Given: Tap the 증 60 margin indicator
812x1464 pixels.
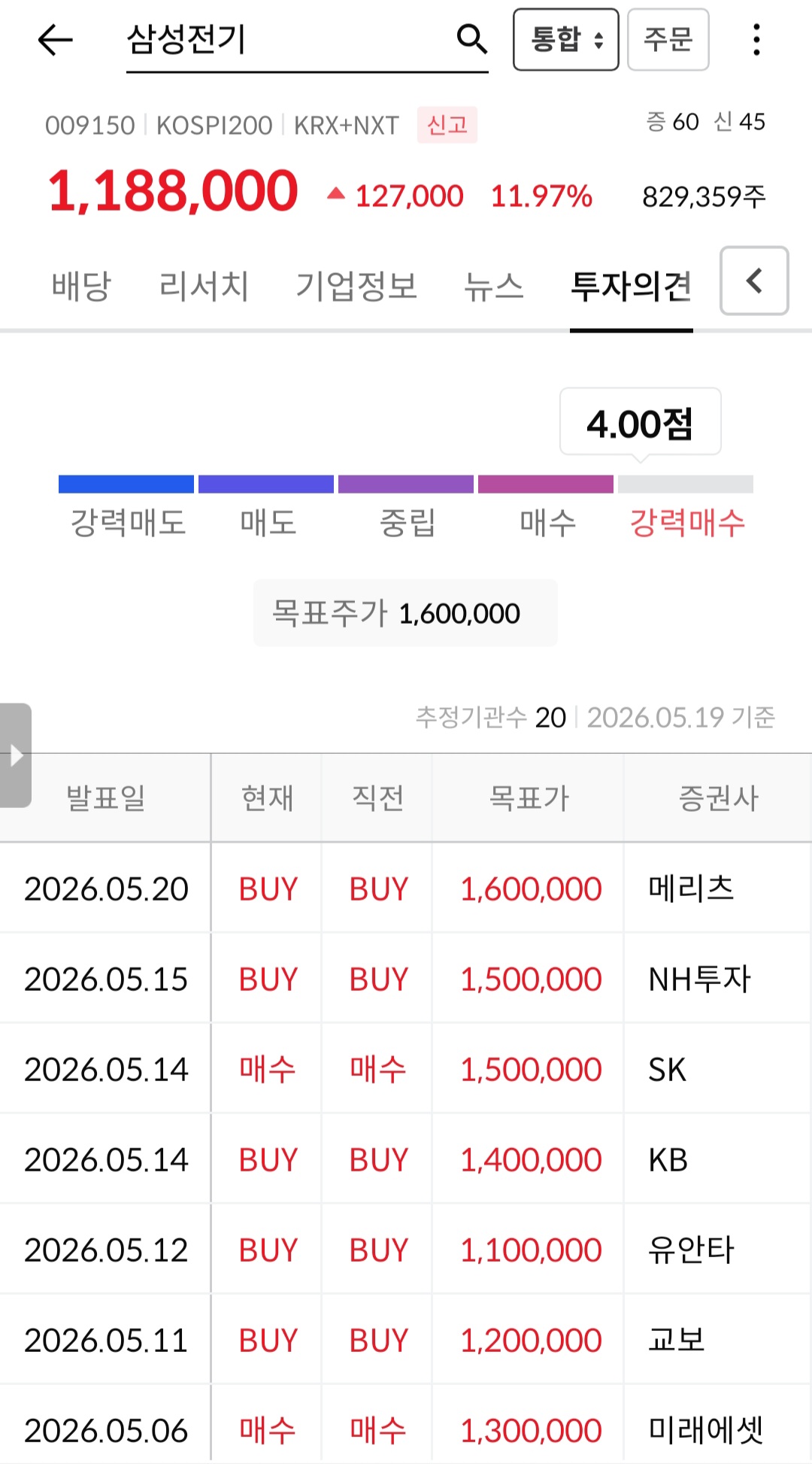Looking at the screenshot, I should pyautogui.click(x=672, y=122).
